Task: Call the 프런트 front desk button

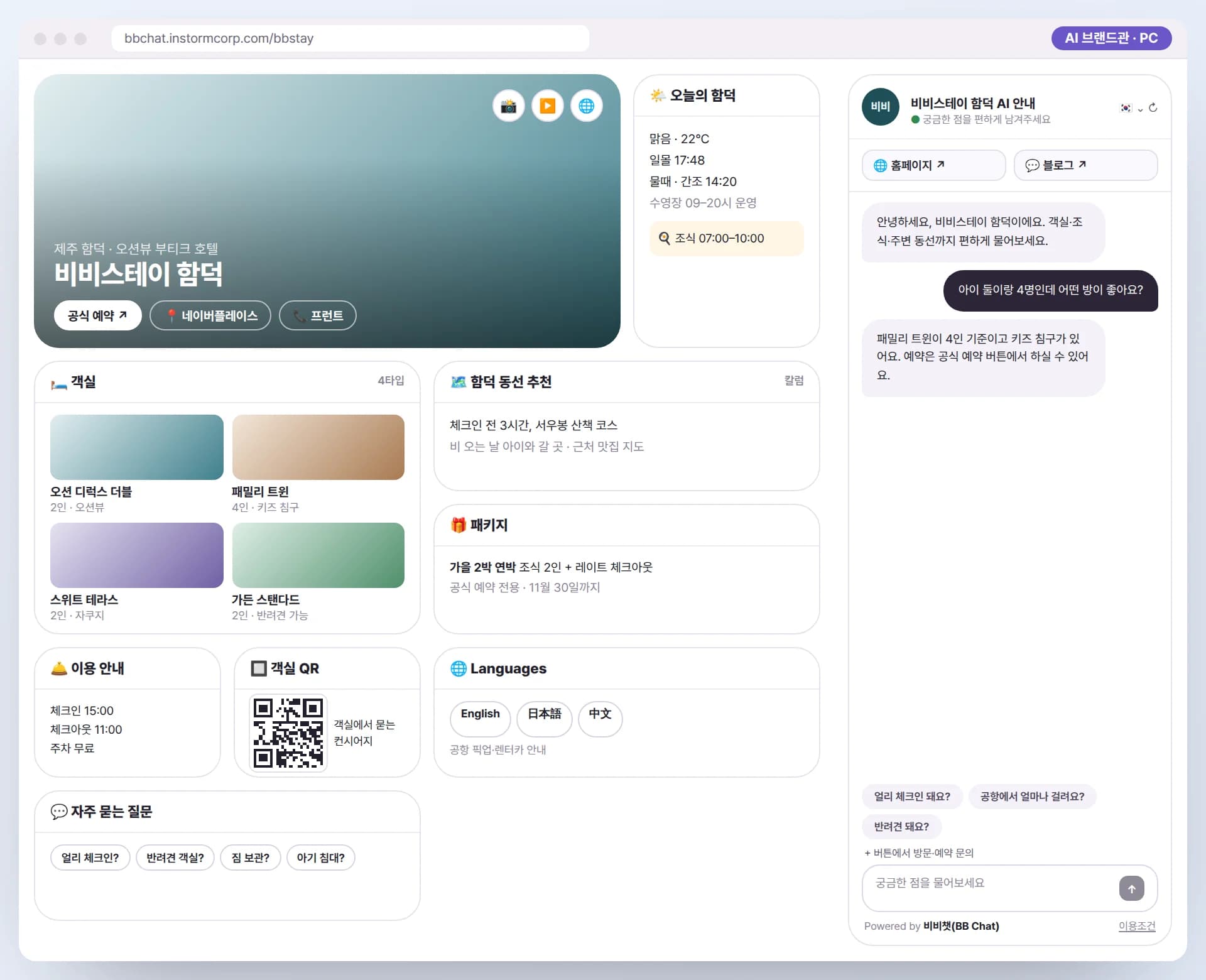Action: click(x=318, y=315)
